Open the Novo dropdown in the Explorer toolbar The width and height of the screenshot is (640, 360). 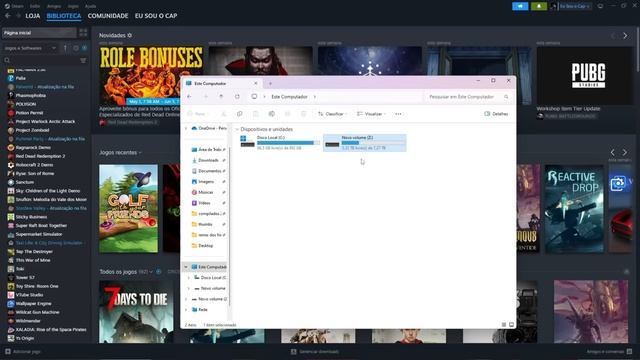[x=198, y=114]
